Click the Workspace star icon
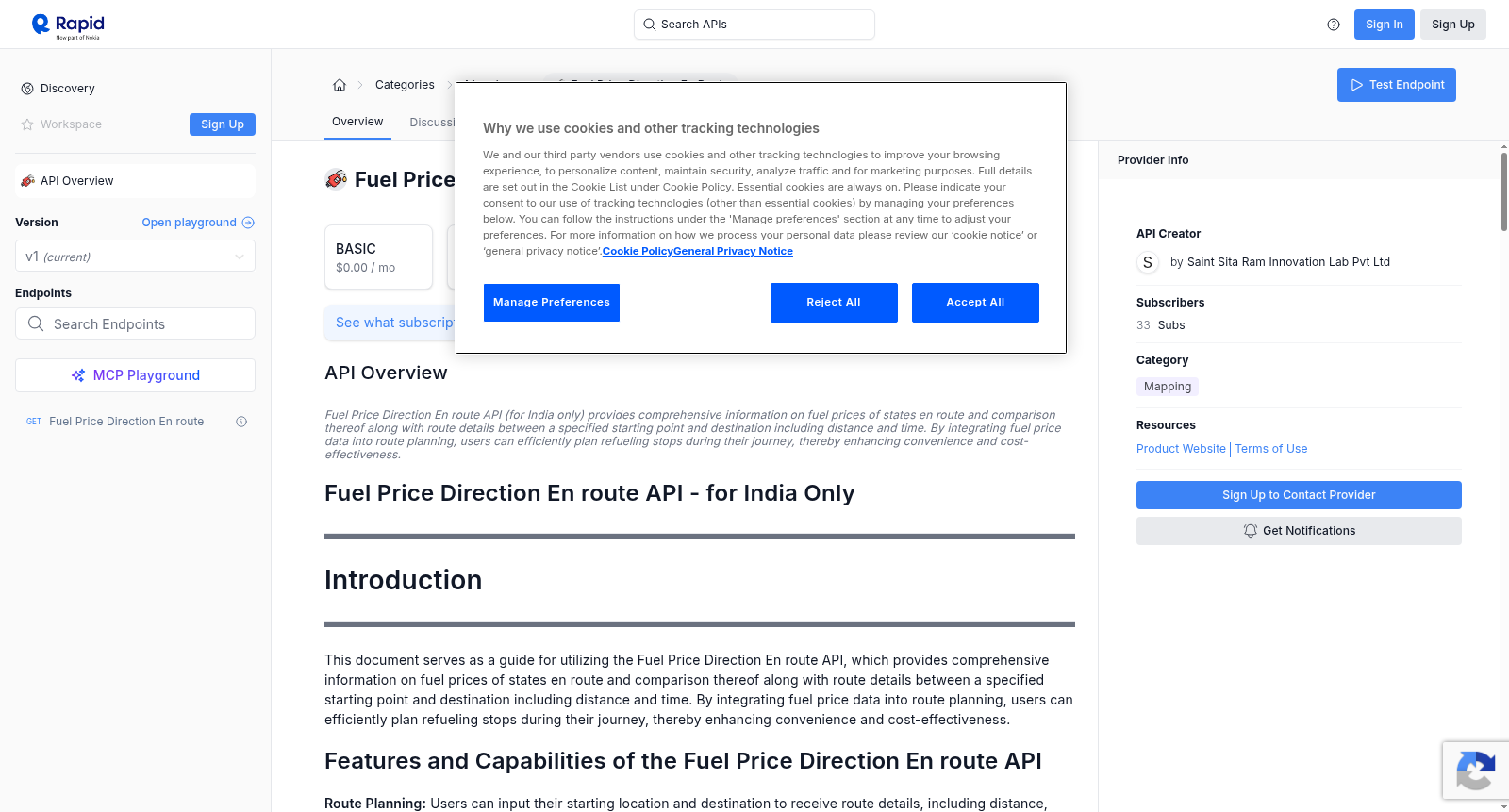The width and height of the screenshot is (1509, 812). (x=27, y=124)
